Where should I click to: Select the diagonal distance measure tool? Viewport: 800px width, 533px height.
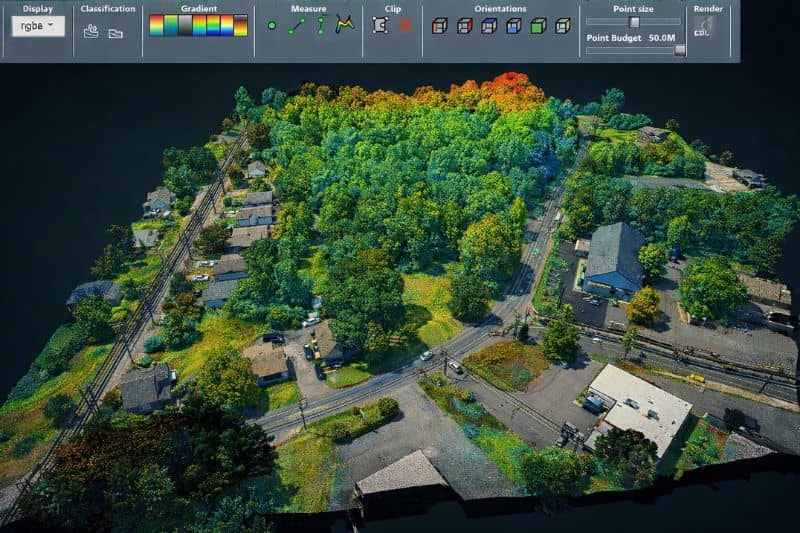[x=296, y=27]
